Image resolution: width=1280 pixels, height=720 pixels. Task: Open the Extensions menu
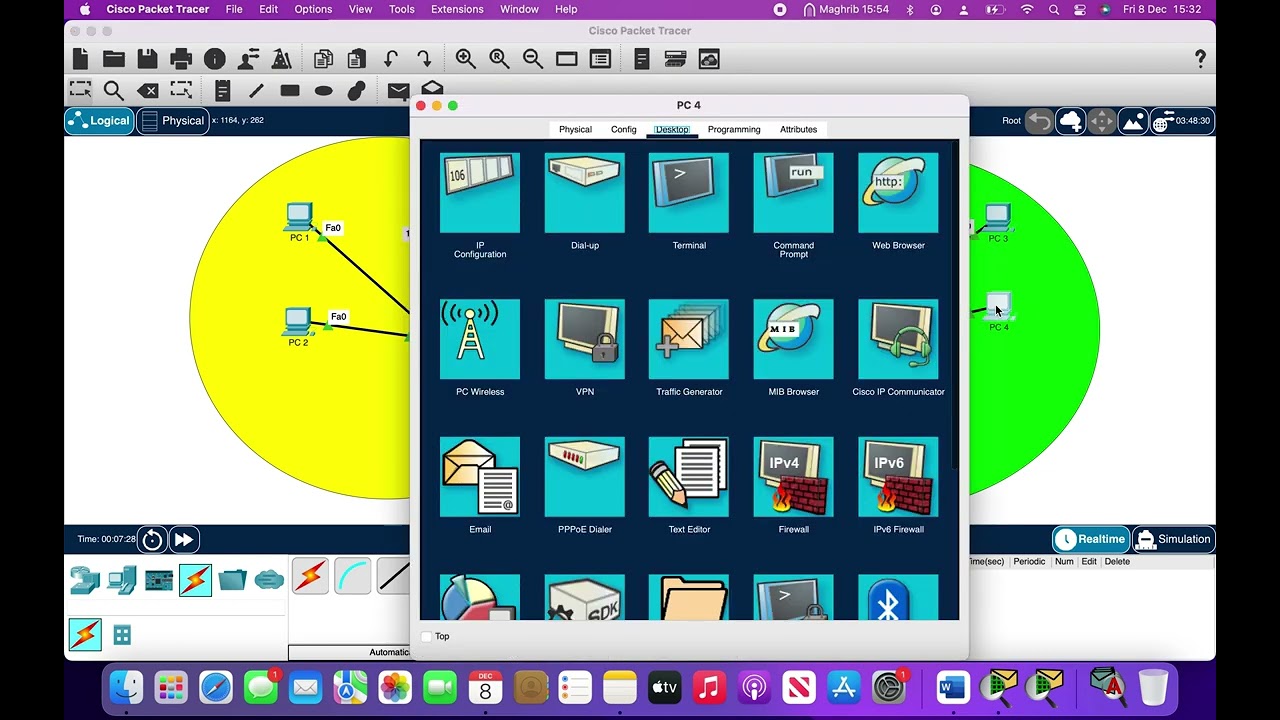[x=455, y=9]
